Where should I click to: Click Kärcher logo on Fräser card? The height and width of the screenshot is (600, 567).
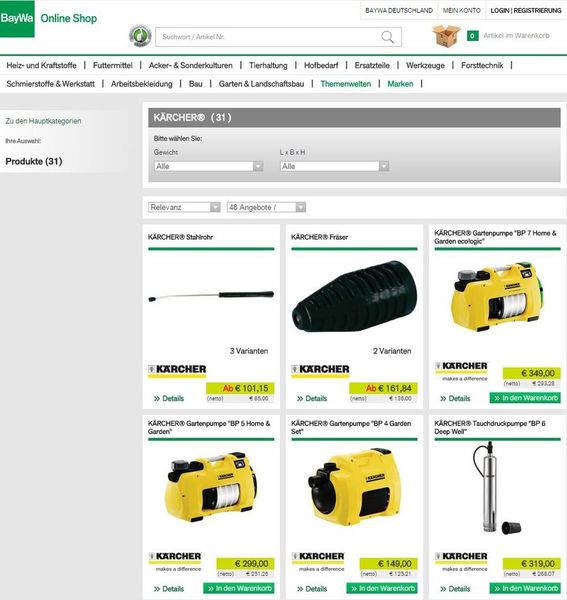pos(320,370)
